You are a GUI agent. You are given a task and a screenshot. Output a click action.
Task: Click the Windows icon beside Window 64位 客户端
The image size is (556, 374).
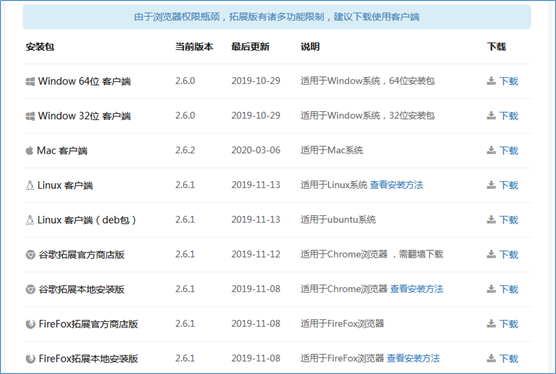pos(30,82)
